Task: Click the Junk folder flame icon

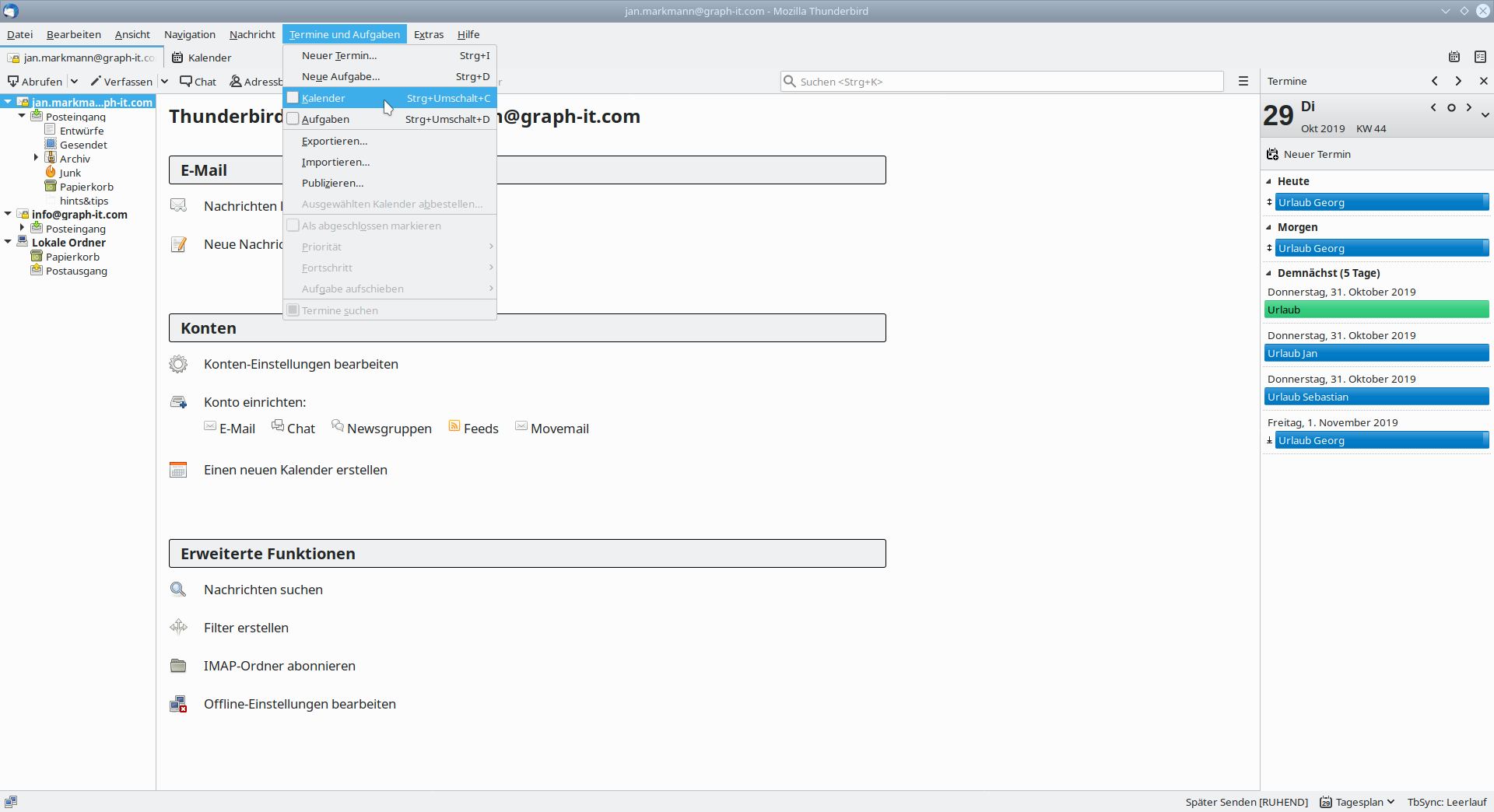Action: [x=51, y=173]
